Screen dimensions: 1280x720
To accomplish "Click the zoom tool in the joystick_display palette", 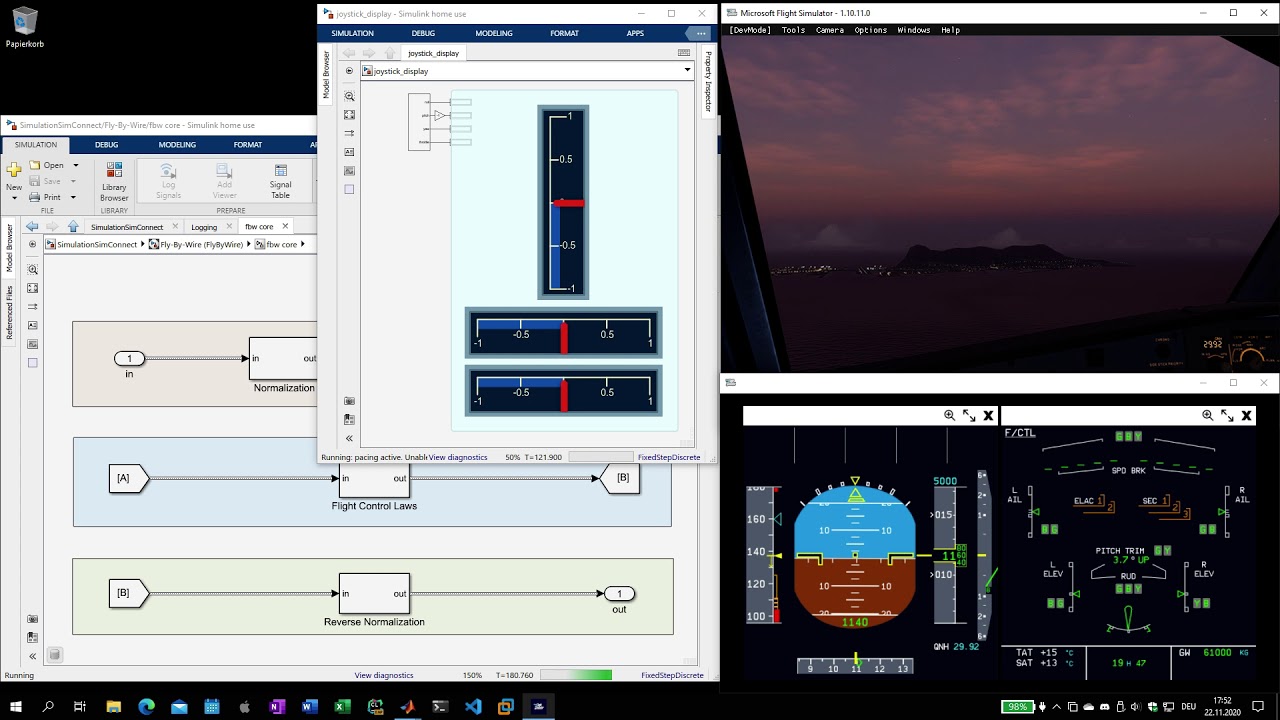I will click(x=349, y=96).
